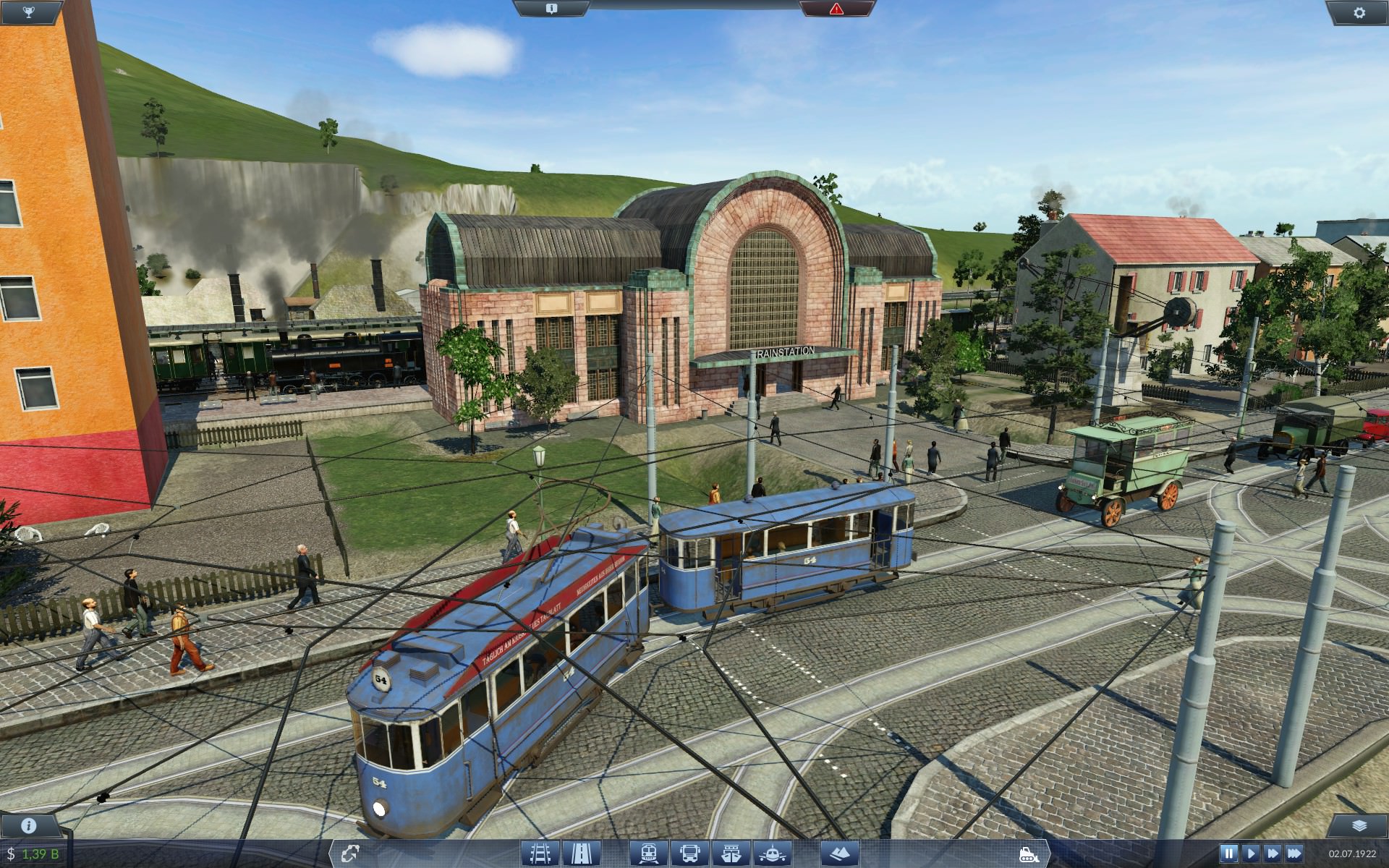
Task: Pause the game simulation
Action: [x=1228, y=854]
